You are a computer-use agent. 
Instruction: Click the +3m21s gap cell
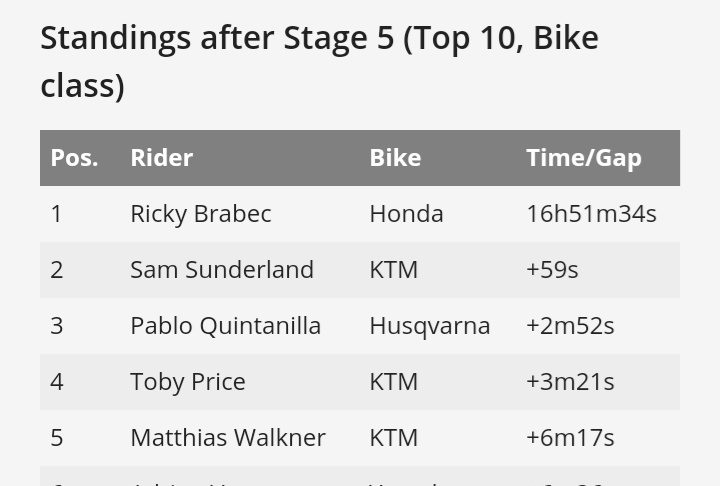click(570, 382)
